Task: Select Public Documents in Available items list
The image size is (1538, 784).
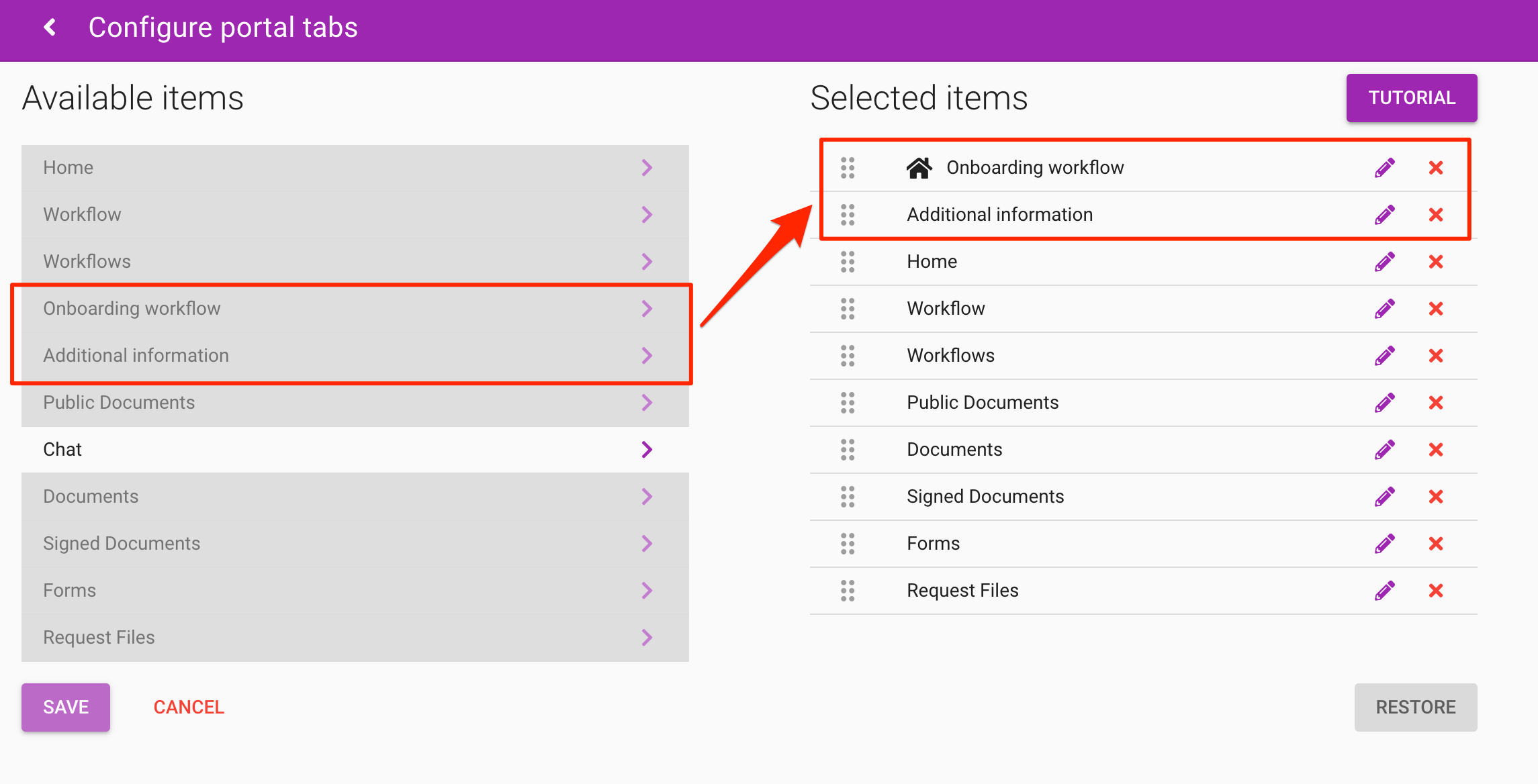Action: (x=119, y=403)
